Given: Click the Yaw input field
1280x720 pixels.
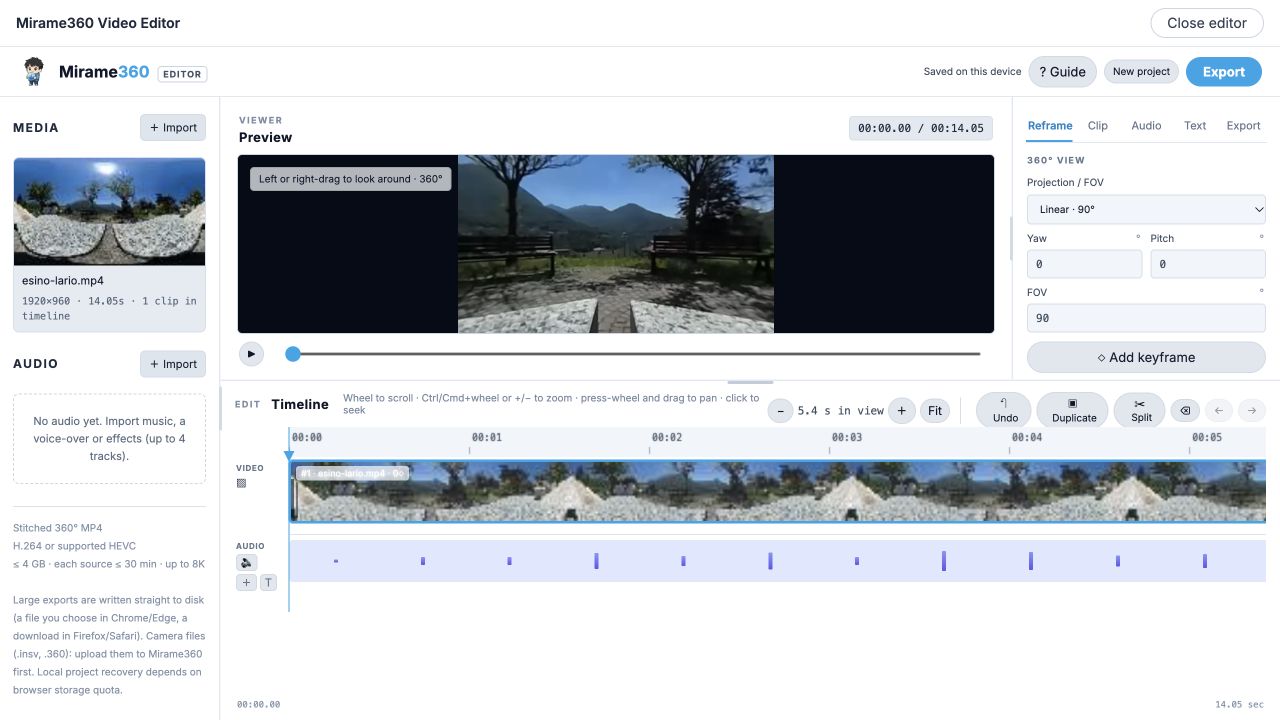Looking at the screenshot, I should (x=1084, y=264).
